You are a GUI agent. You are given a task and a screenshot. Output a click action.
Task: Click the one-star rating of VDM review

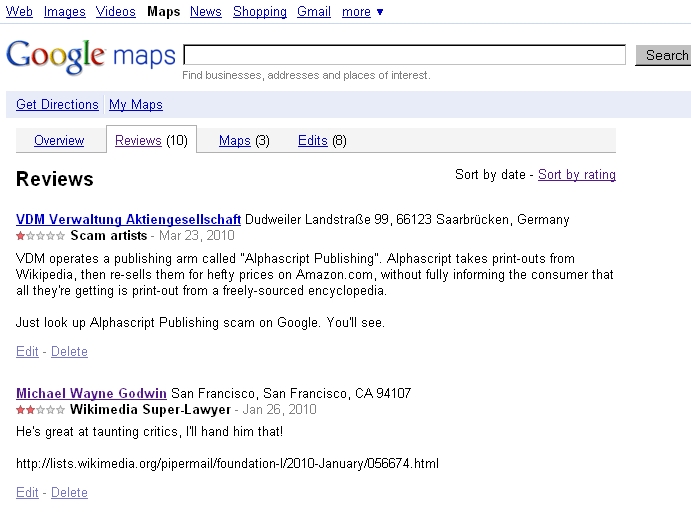coord(41,236)
